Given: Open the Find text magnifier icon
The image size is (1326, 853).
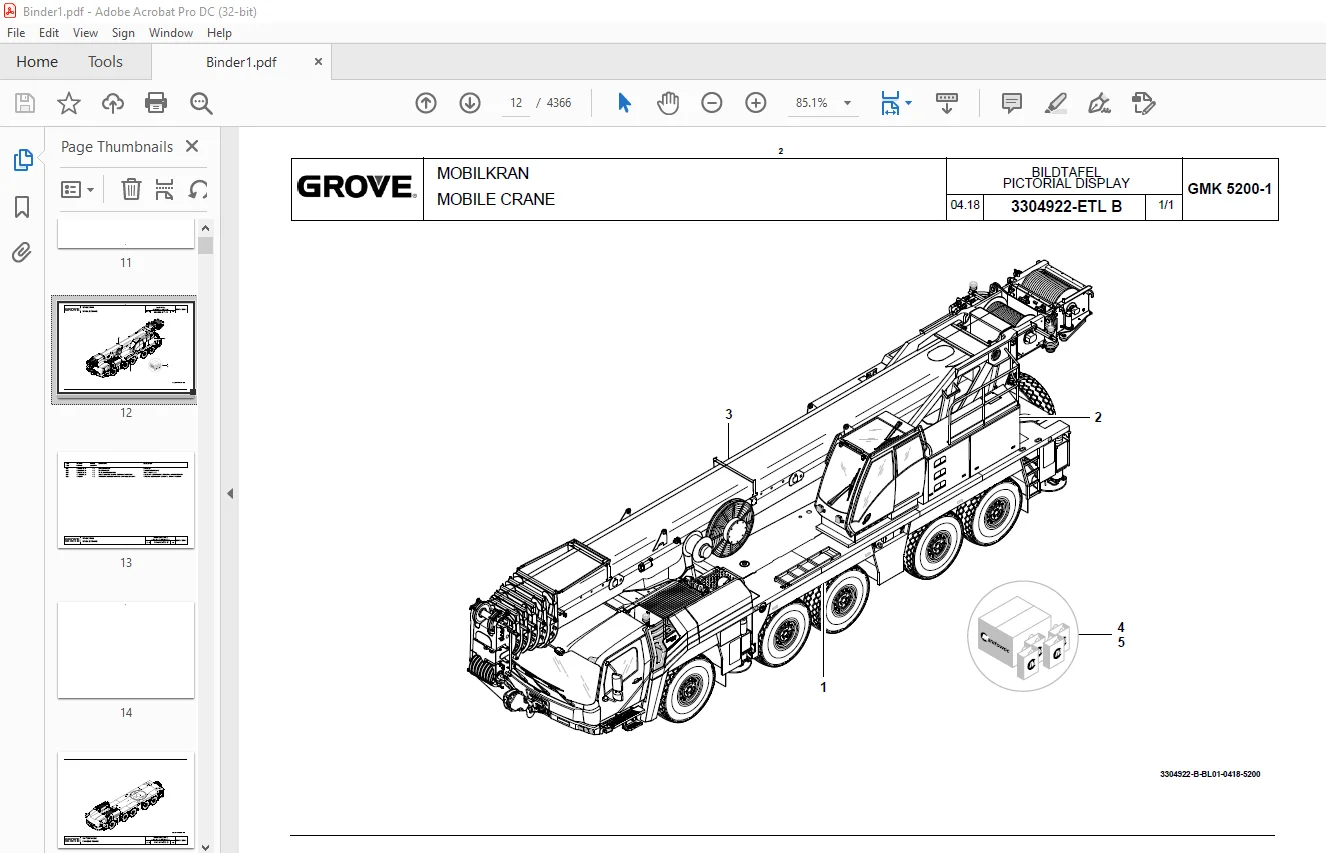Looking at the screenshot, I should (x=202, y=103).
